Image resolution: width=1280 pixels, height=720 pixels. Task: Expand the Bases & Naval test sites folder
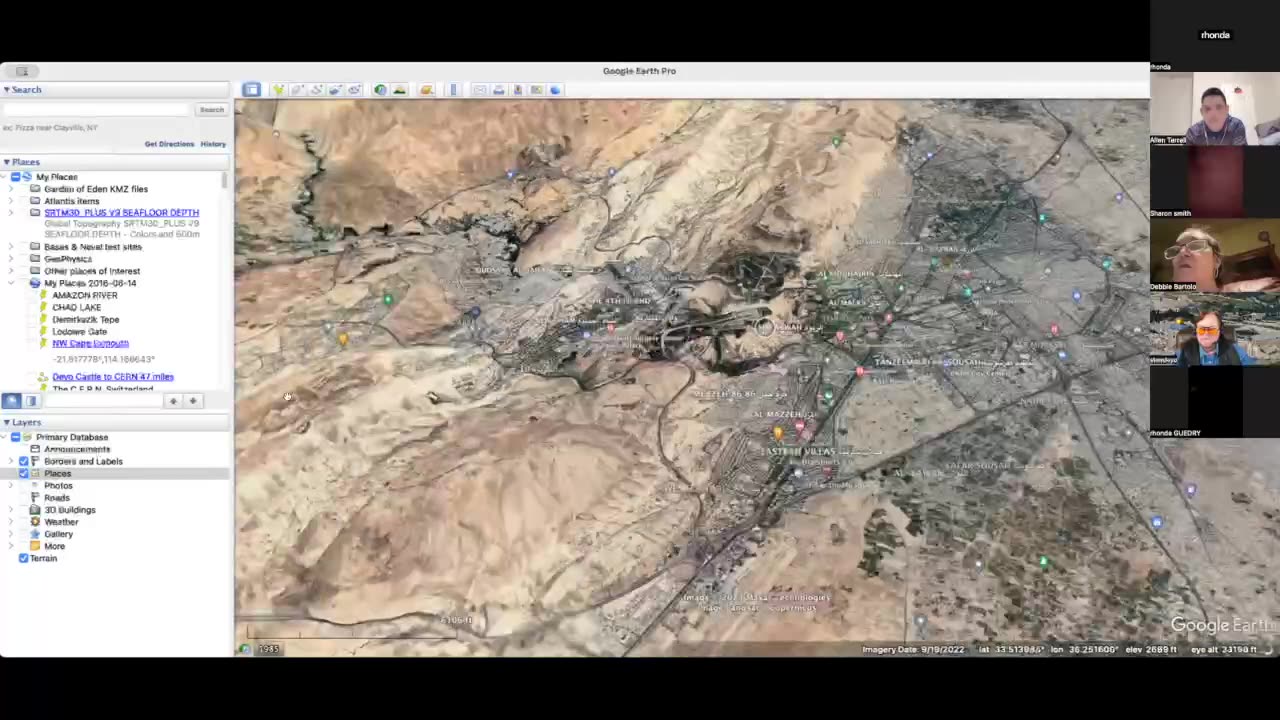pyautogui.click(x=11, y=247)
